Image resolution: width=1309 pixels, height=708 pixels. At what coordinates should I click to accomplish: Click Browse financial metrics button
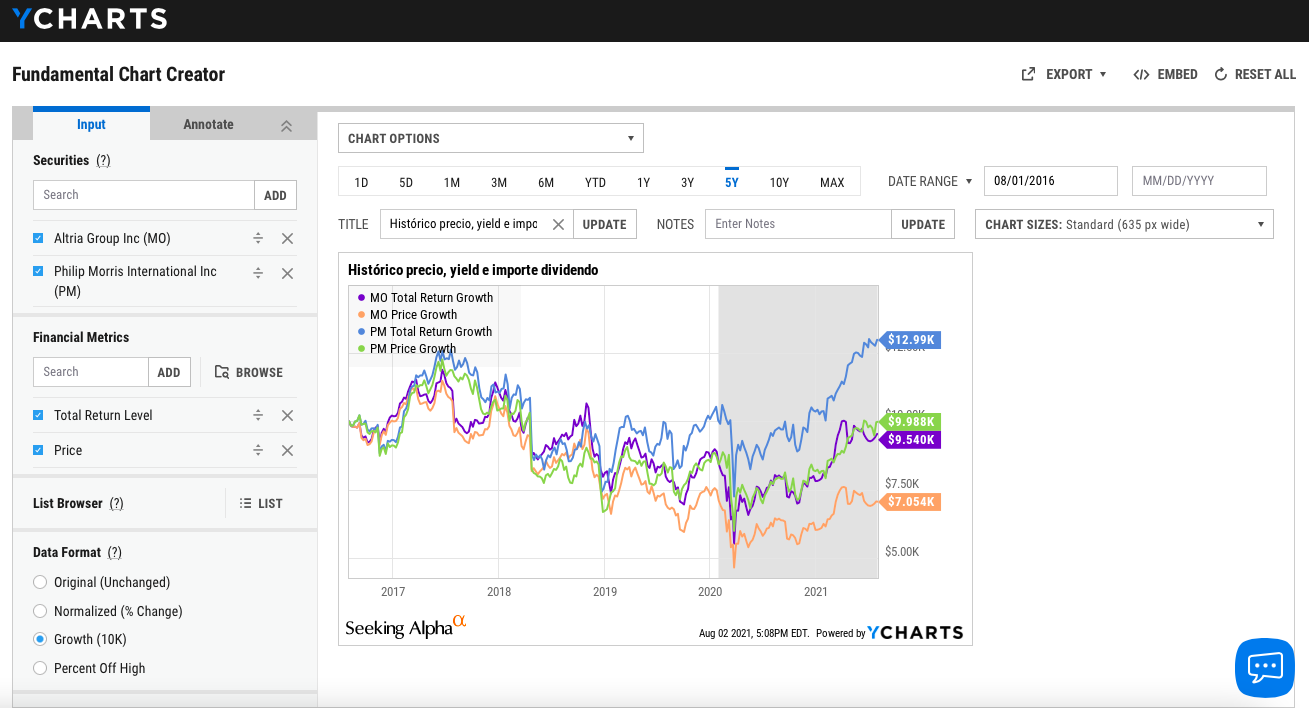[249, 372]
